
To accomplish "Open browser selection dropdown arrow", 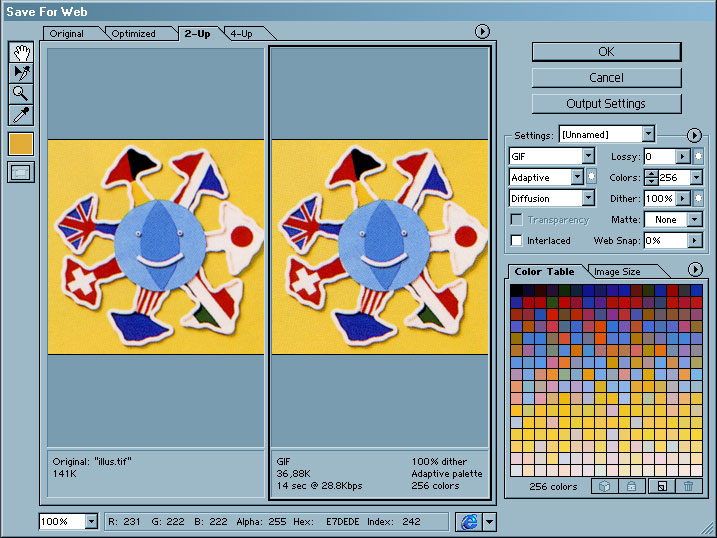I will click(x=489, y=522).
